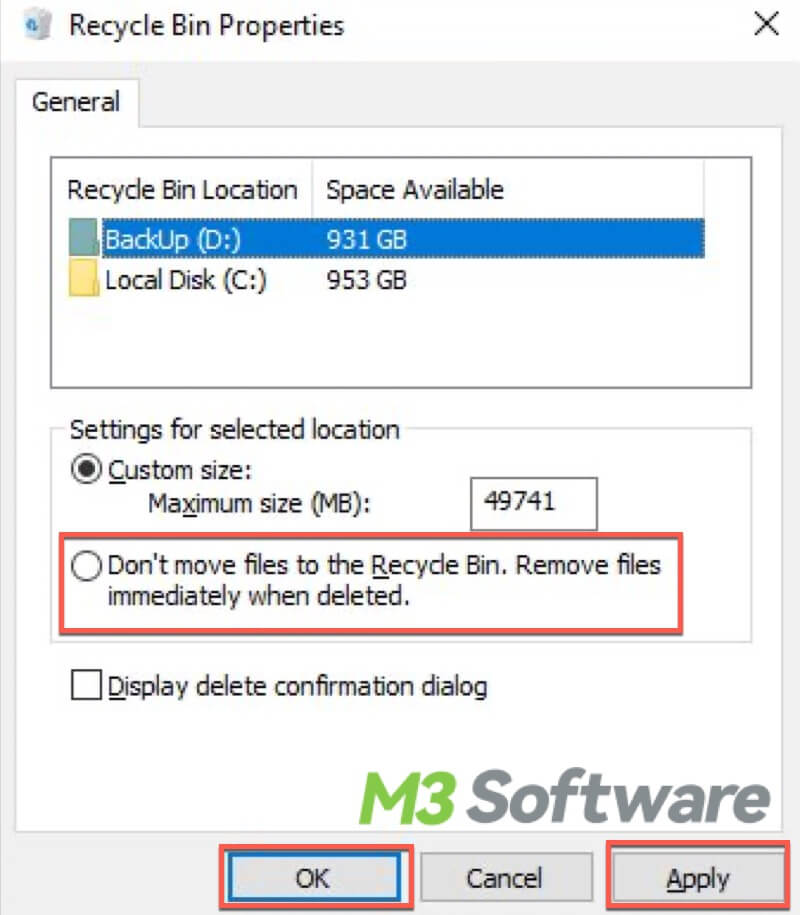The width and height of the screenshot is (800, 915).
Task: Focus the Maximum size (MB) input field
Action: tap(534, 504)
